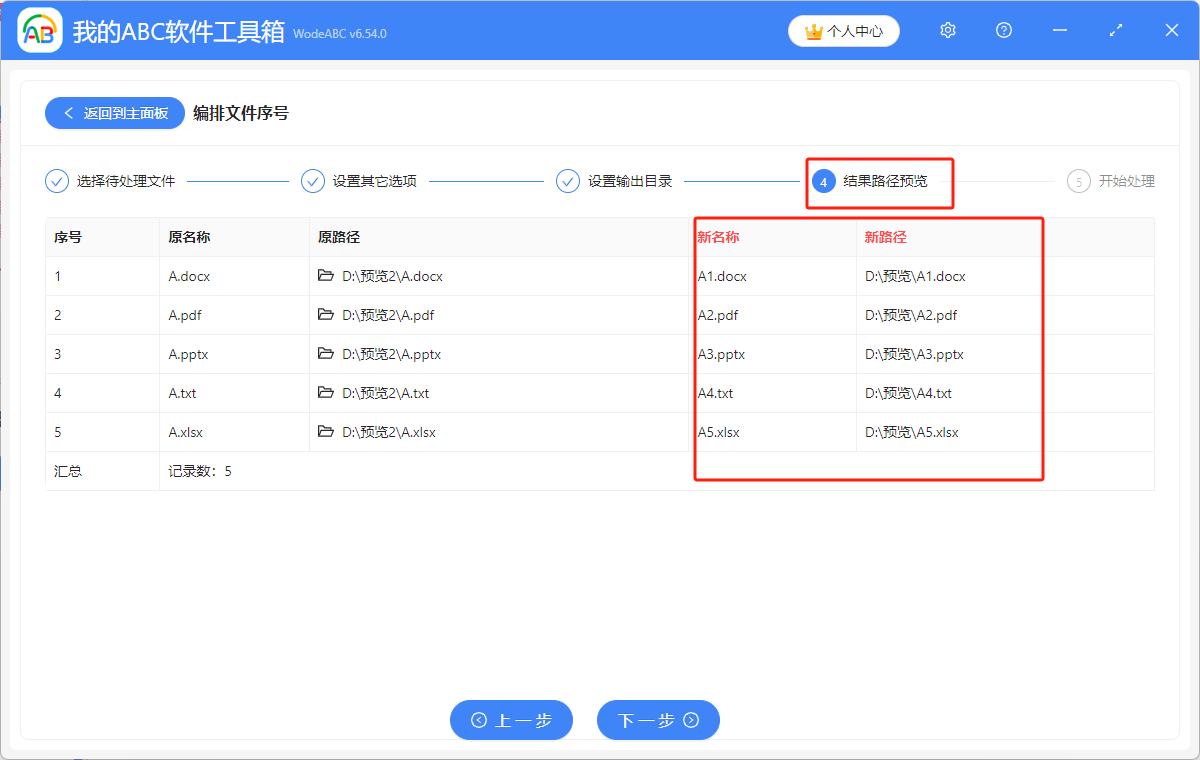Open 个人中心 personal center
Screen dimensions: 1200x760
pyautogui.click(x=844, y=31)
